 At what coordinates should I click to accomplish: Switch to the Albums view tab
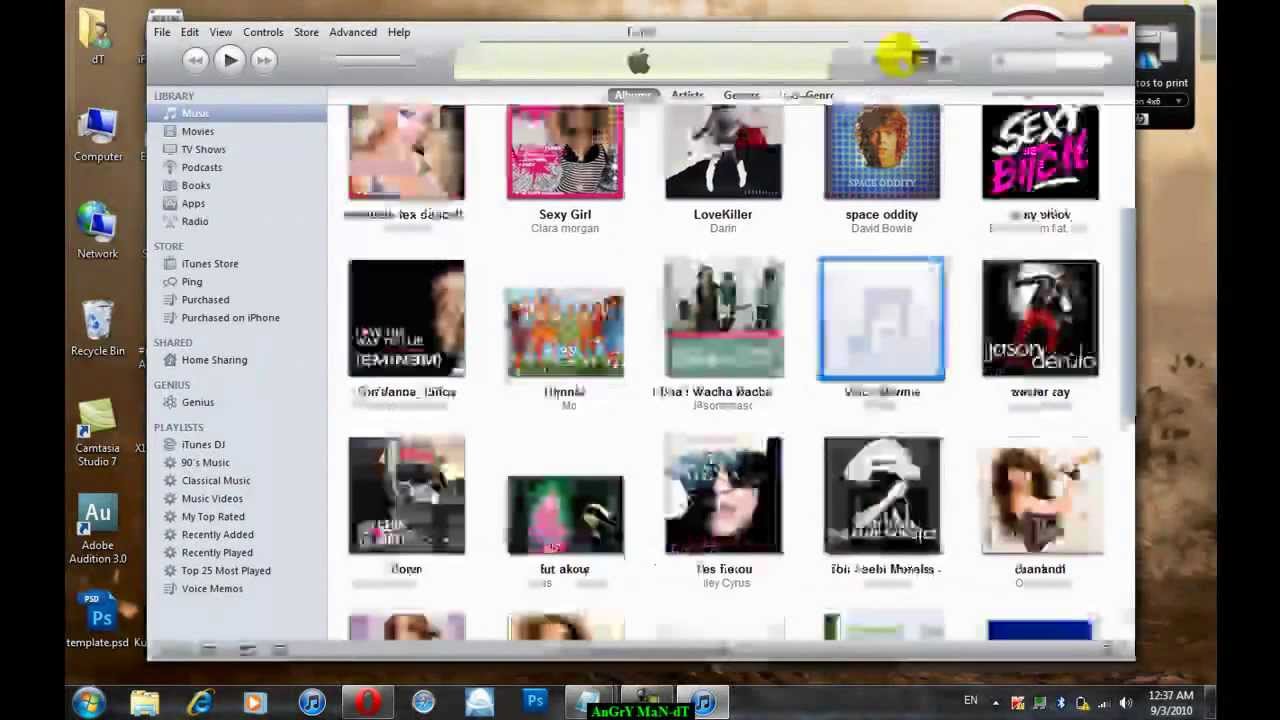[x=632, y=95]
